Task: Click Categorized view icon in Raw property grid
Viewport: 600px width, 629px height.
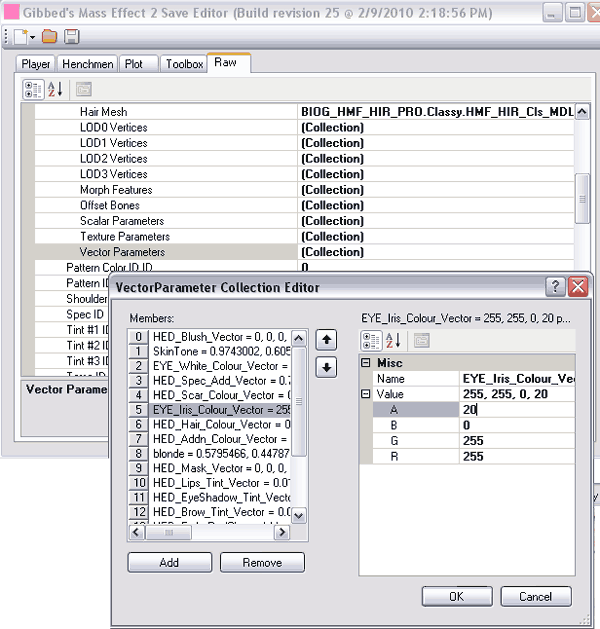Action: point(33,89)
